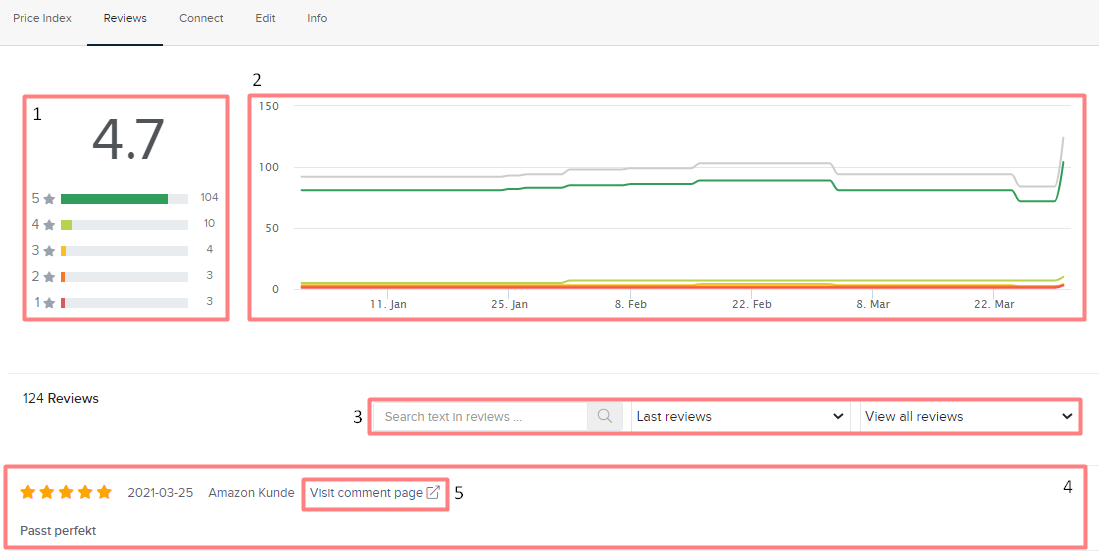Viewport: 1099px width, 552px height.
Task: Select the Info tab
Action: coord(317,18)
